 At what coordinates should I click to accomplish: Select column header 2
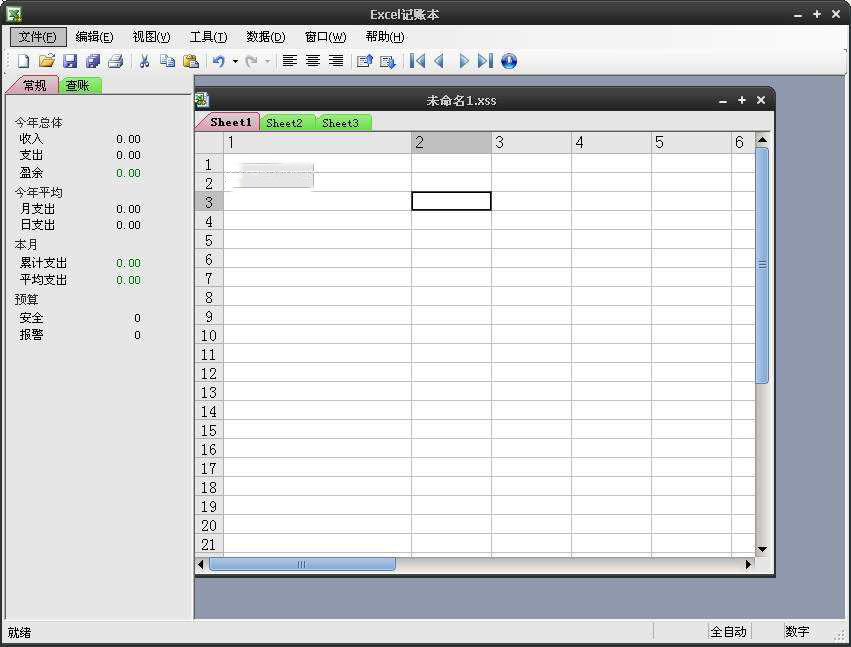click(x=452, y=143)
